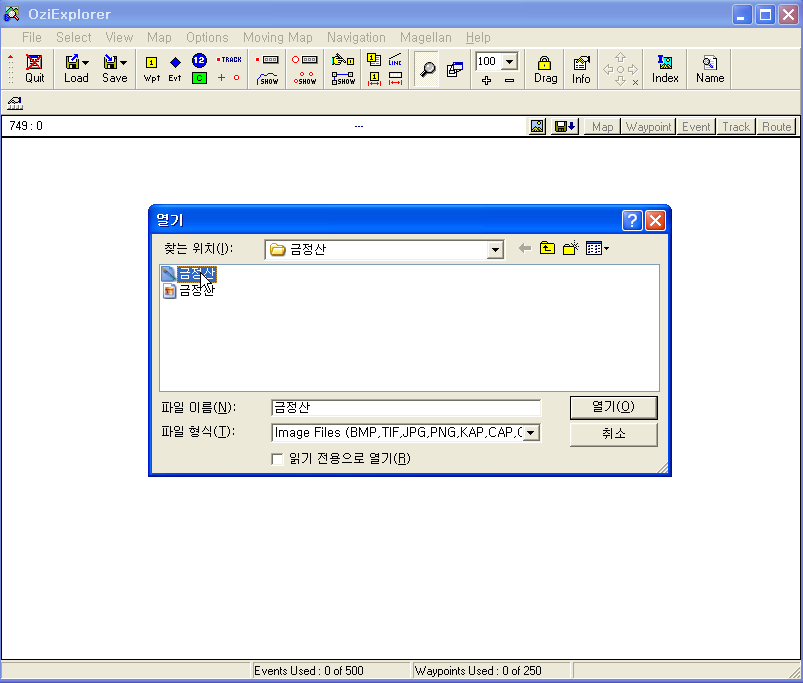Viewport: 803px width, 683px height.
Task: Expand the Save dropdown arrow
Action: point(123,63)
